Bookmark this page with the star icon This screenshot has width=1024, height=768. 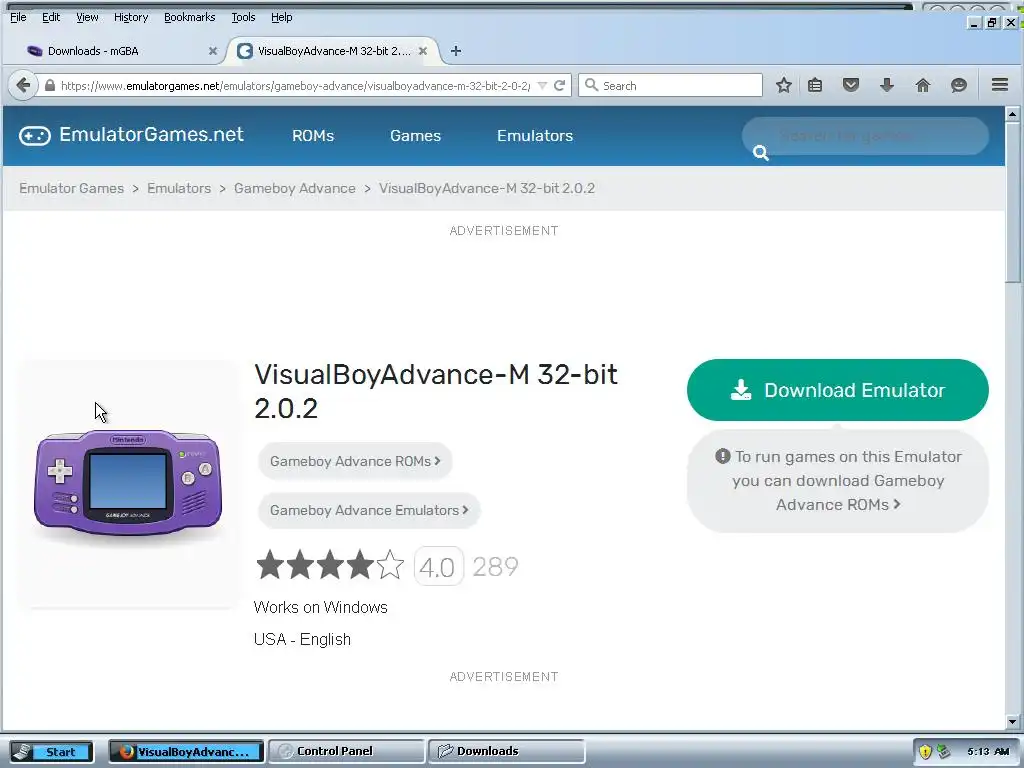[x=784, y=85]
